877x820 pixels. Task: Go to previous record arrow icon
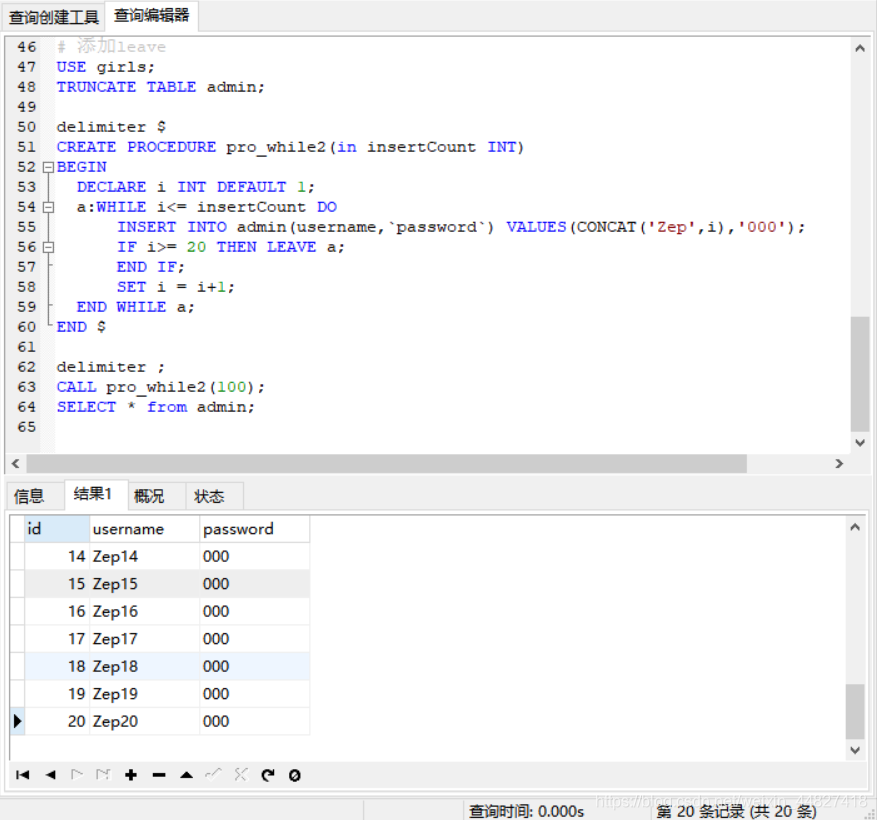(x=50, y=775)
